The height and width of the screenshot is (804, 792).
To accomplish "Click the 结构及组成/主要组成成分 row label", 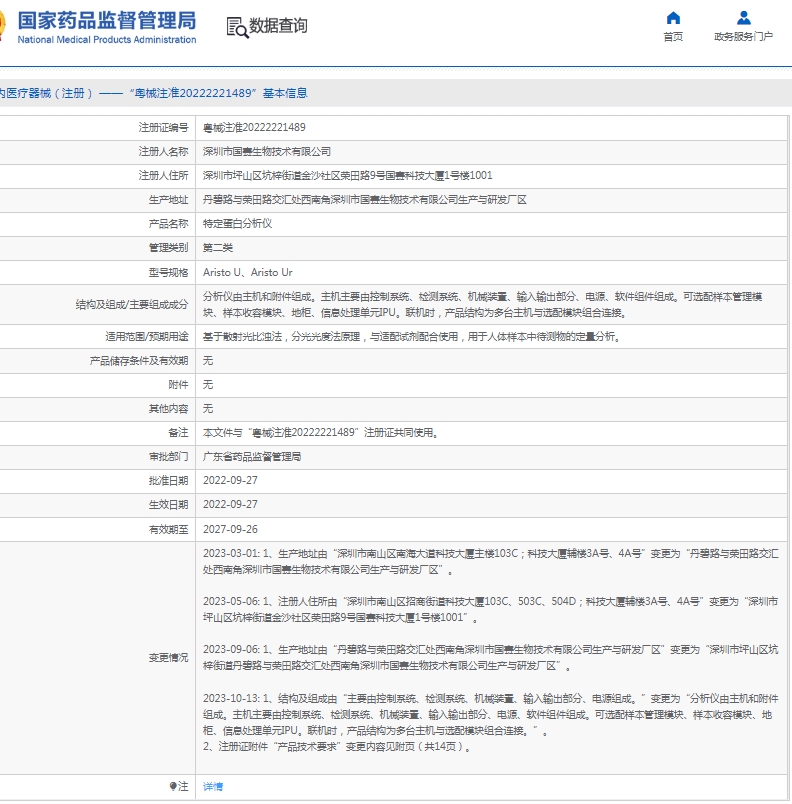I will (x=132, y=305).
